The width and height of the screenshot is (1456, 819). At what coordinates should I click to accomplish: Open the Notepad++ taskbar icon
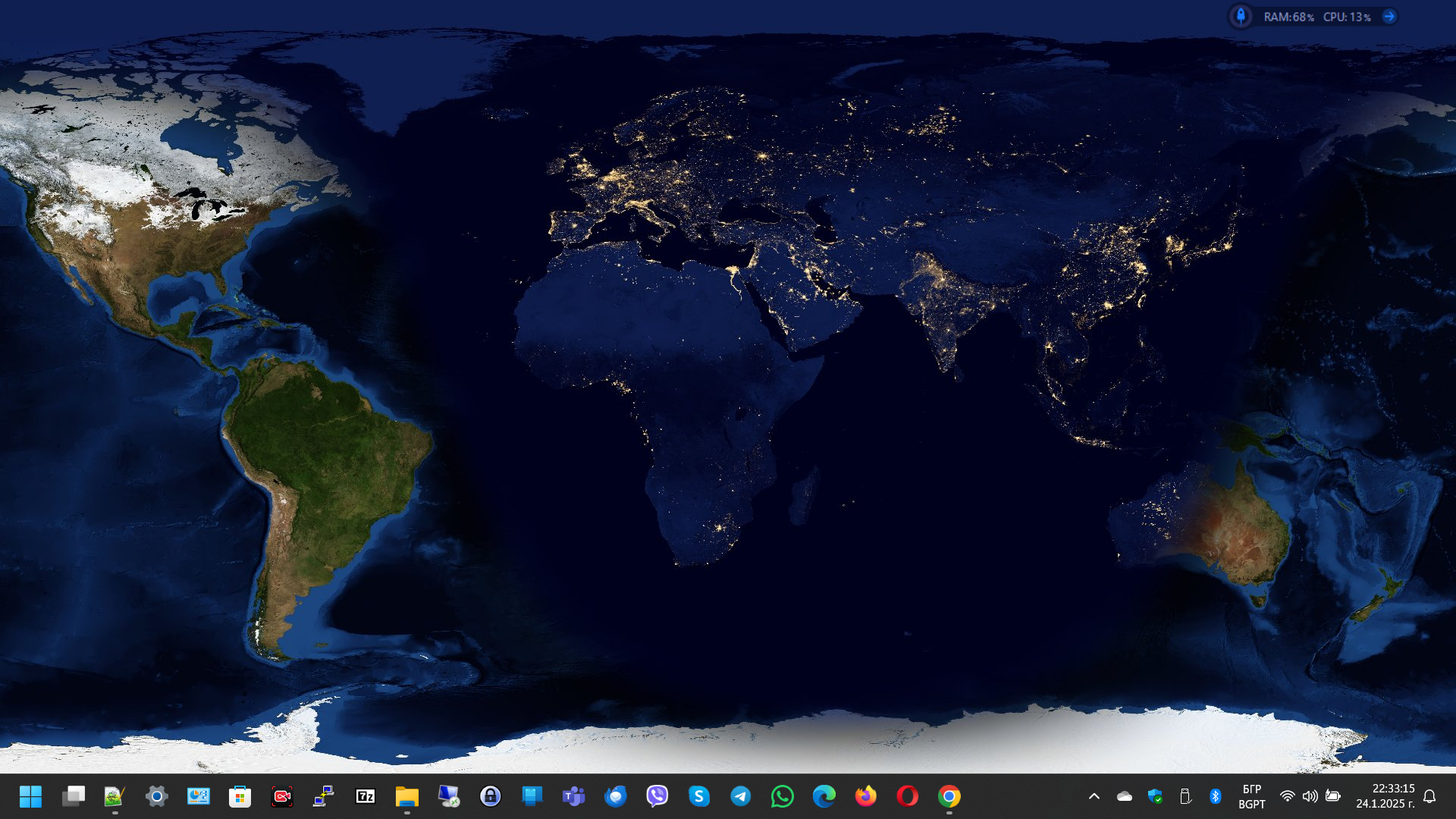point(115,796)
